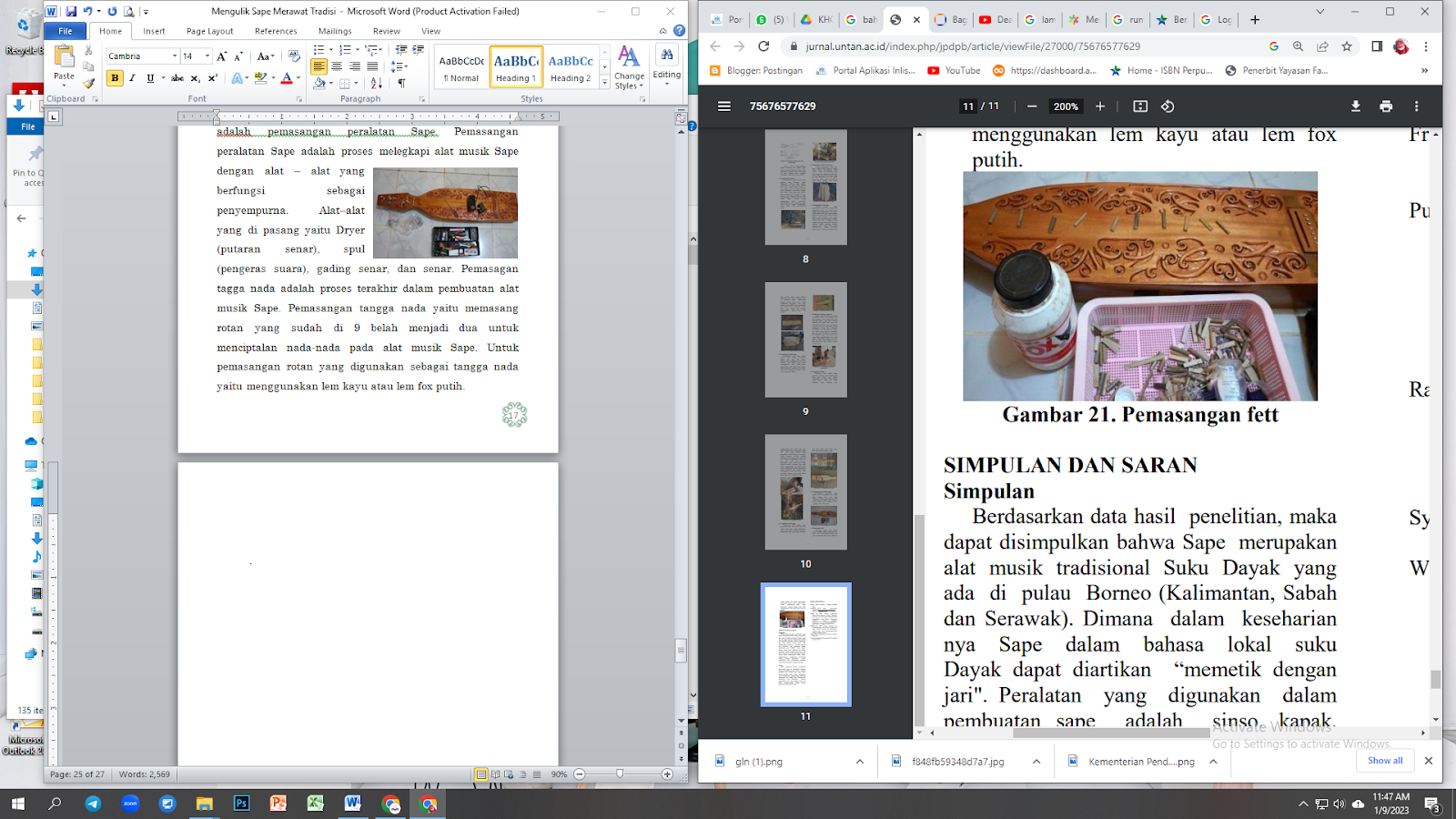The image size is (1456, 819).
Task: Apply the Normal style in Word
Action: 461,67
